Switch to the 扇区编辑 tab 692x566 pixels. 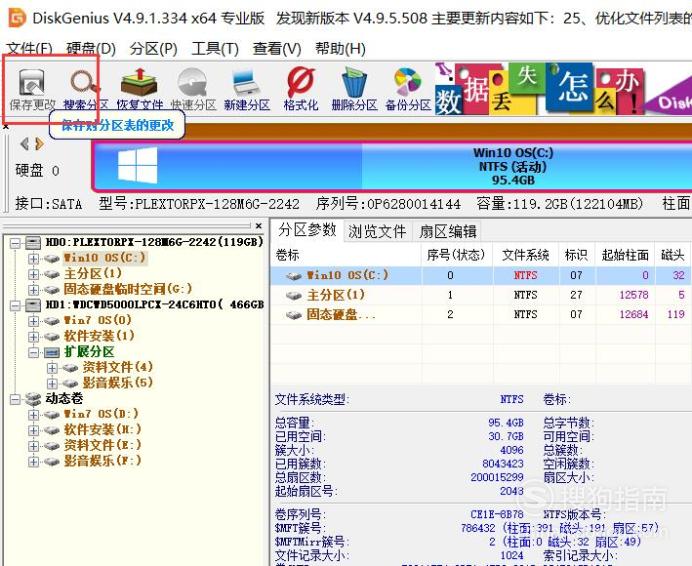pos(448,231)
